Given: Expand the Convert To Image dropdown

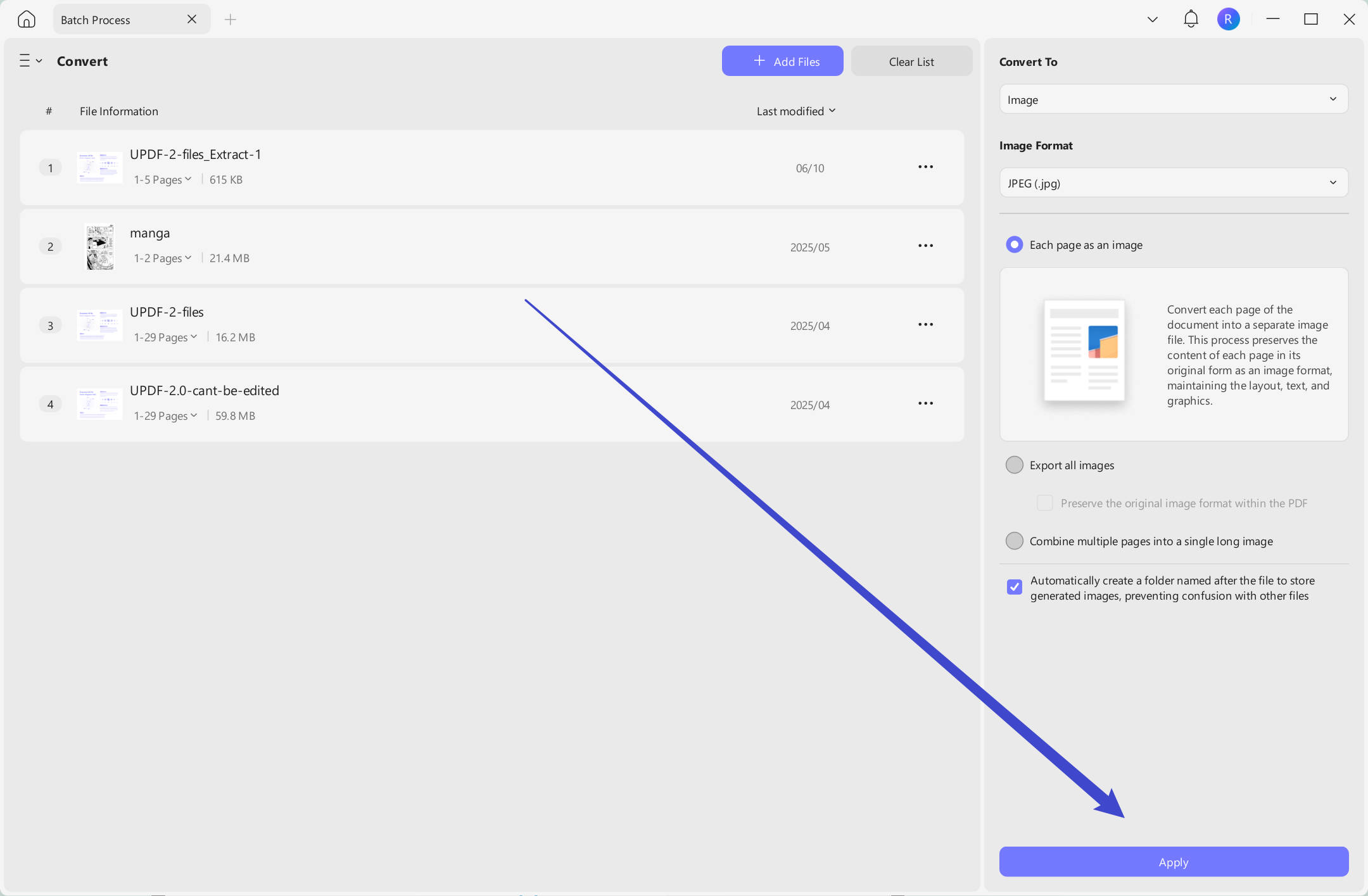Looking at the screenshot, I should click(x=1174, y=99).
